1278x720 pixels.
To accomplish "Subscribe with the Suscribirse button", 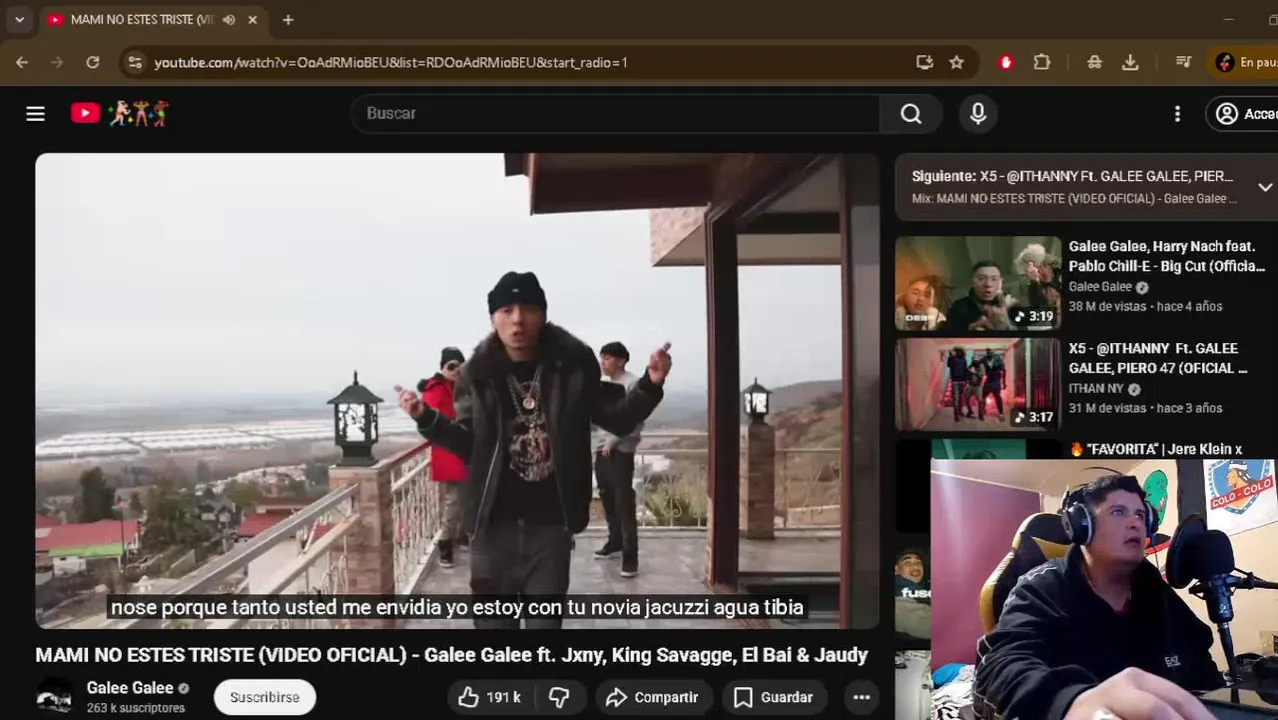I will click(x=264, y=697).
